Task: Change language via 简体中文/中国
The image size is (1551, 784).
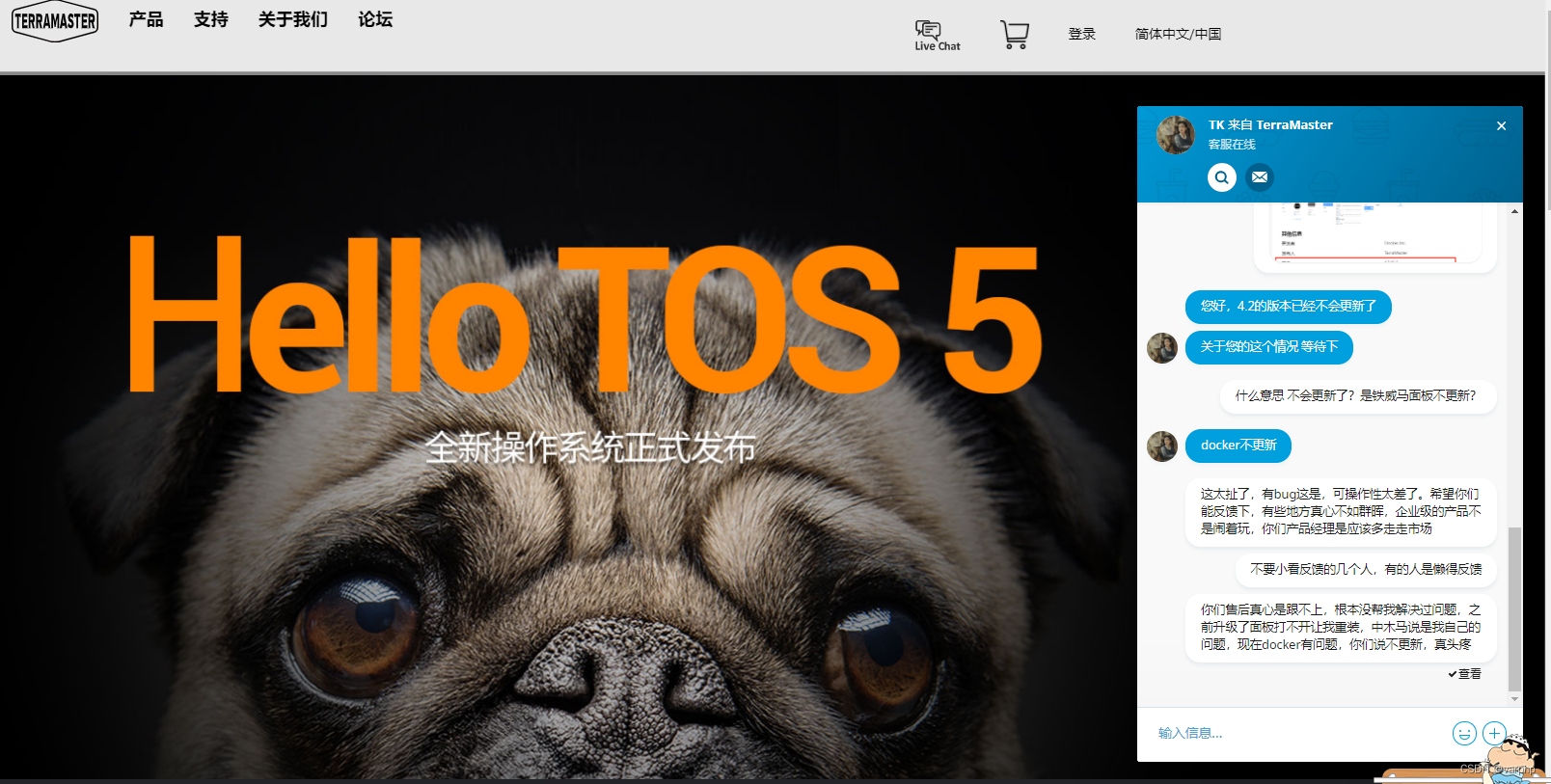Action: pos(1178,34)
